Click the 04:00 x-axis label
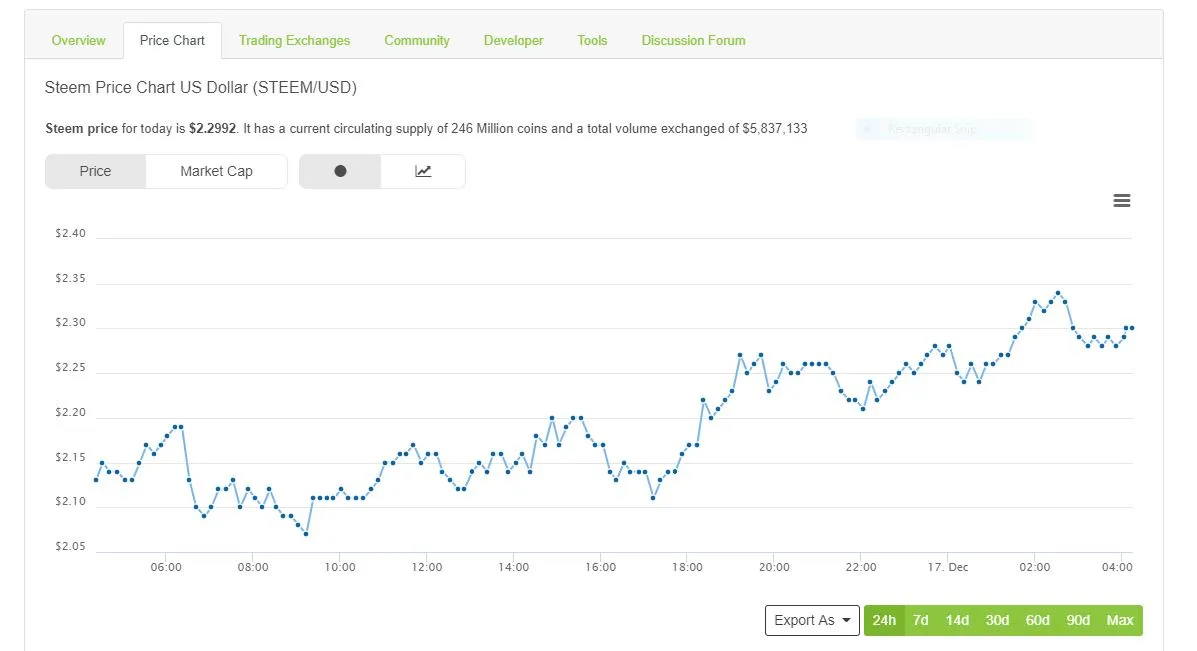The width and height of the screenshot is (1197, 651). pos(1117,567)
